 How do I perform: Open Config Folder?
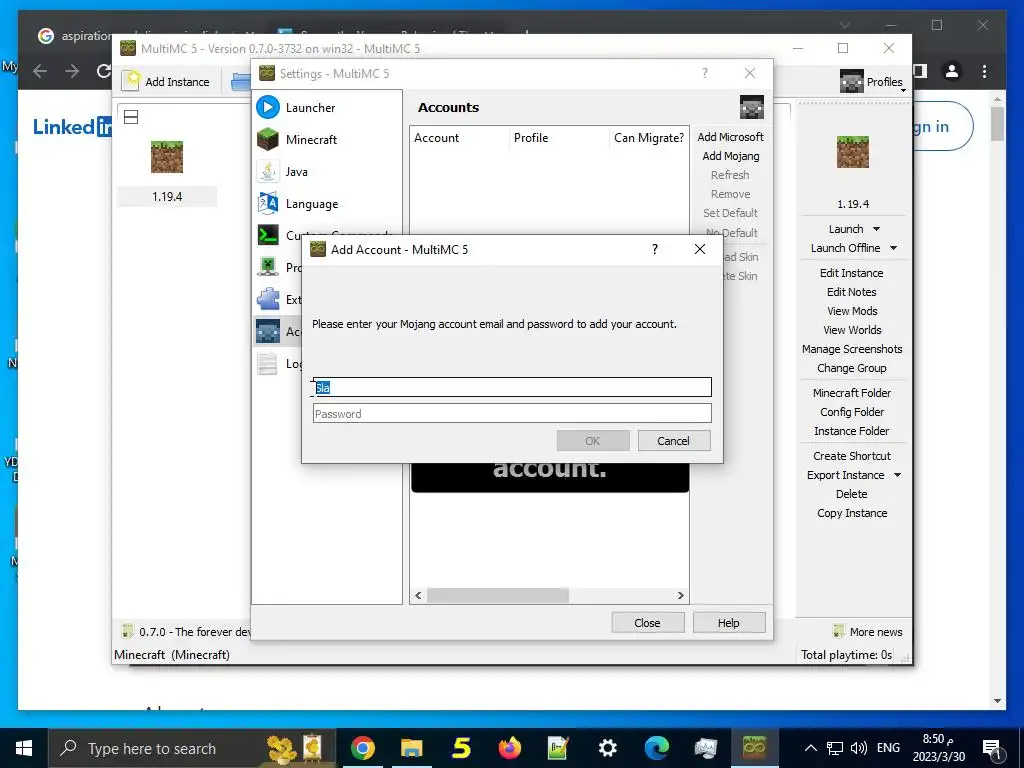click(851, 411)
